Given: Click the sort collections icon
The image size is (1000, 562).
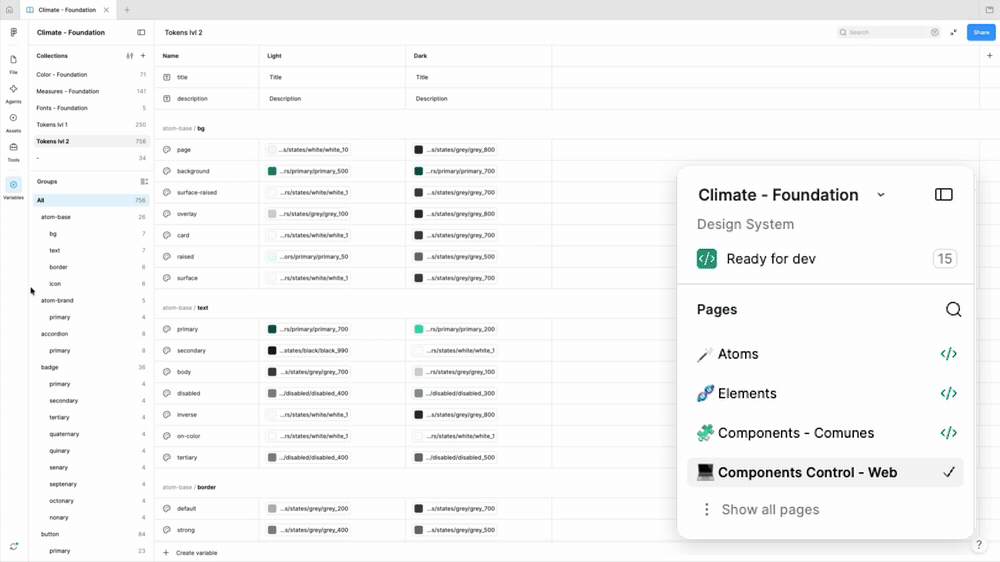Looking at the screenshot, I should coord(130,56).
